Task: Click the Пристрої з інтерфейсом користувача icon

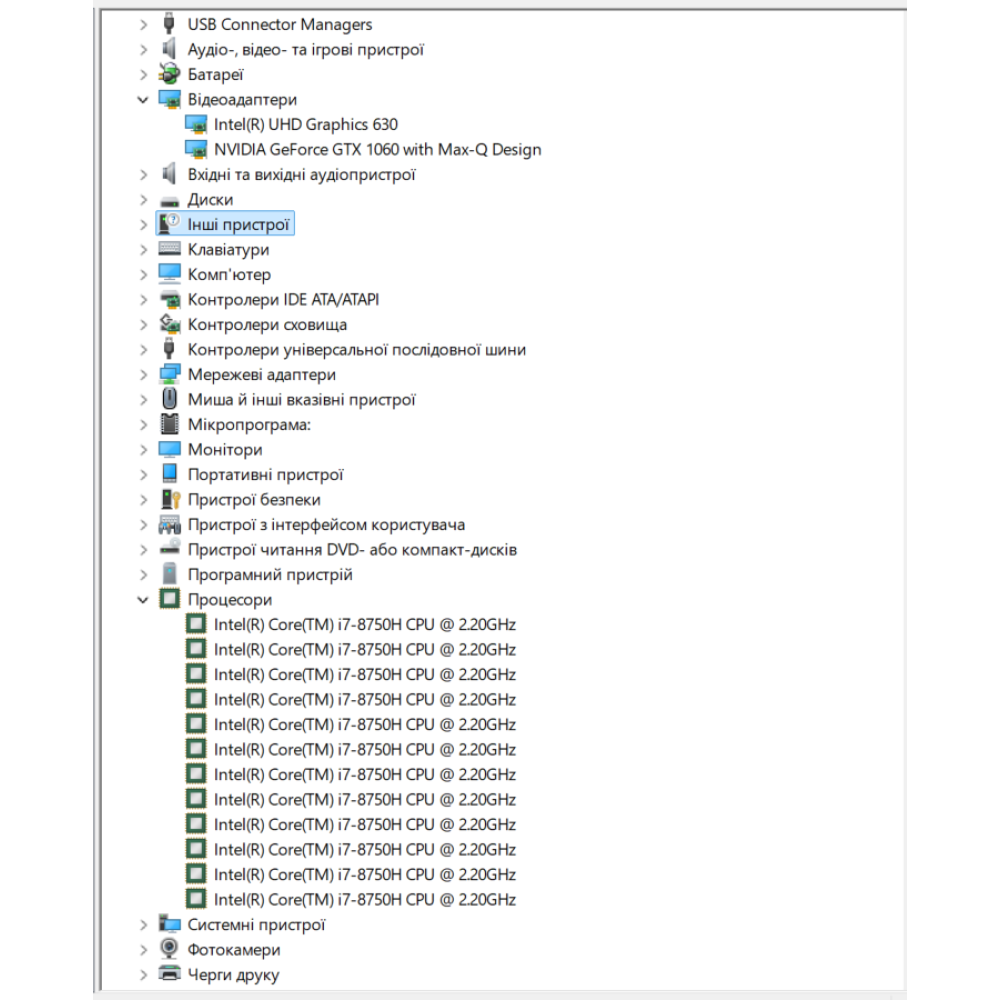Action: 170,524
